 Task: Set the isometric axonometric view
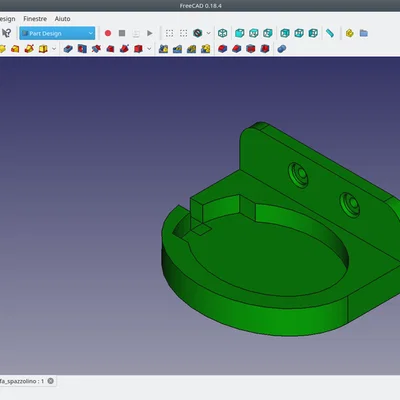click(x=222, y=33)
